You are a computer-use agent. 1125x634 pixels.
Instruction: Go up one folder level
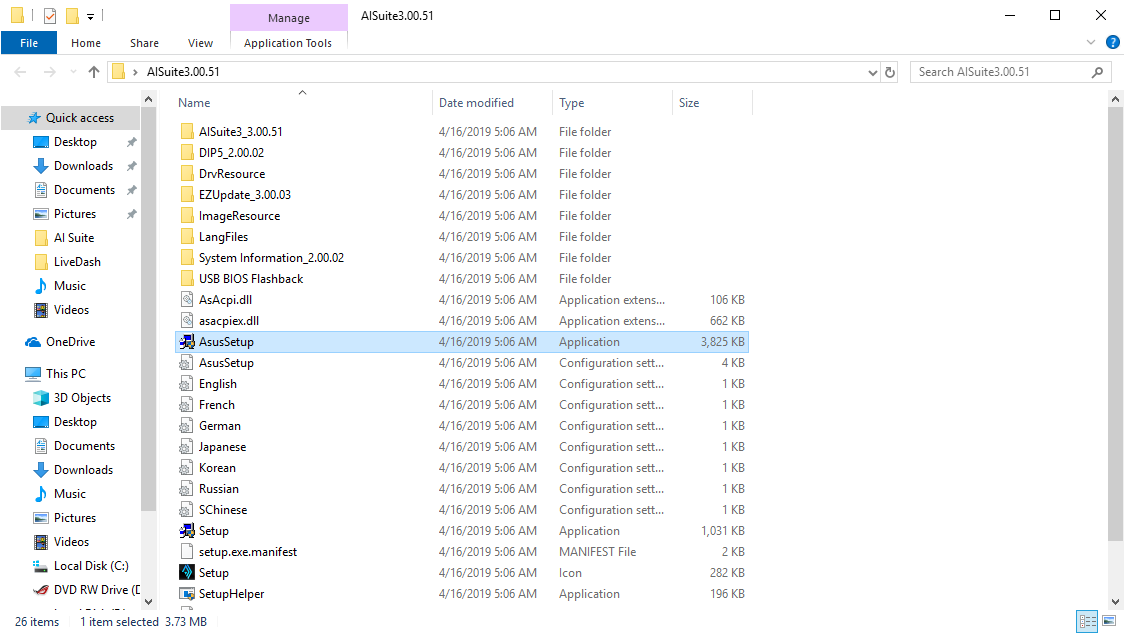pyautogui.click(x=94, y=72)
